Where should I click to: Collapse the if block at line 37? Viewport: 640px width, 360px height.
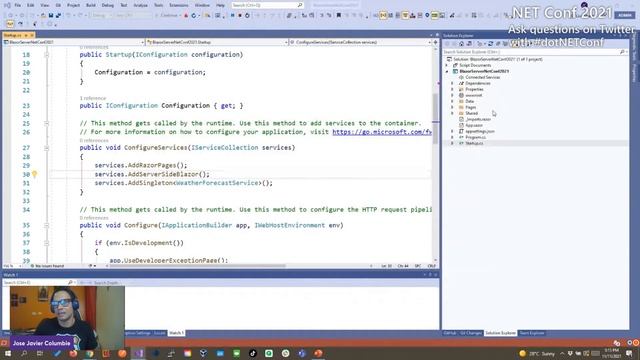click(47, 243)
